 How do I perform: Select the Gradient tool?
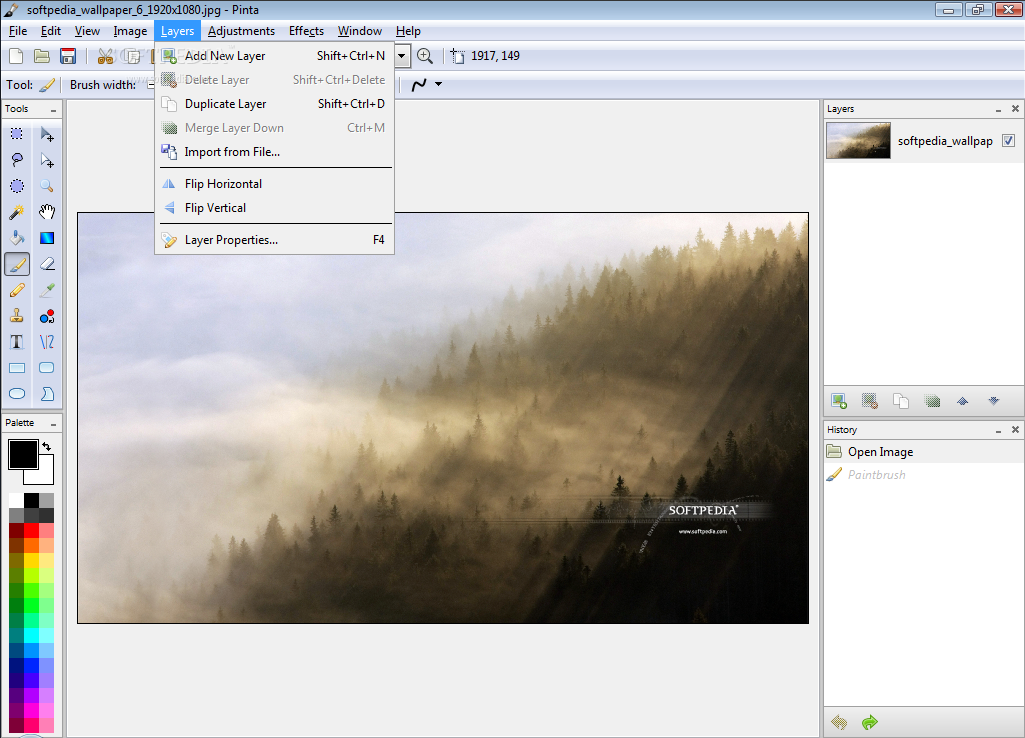[47, 238]
